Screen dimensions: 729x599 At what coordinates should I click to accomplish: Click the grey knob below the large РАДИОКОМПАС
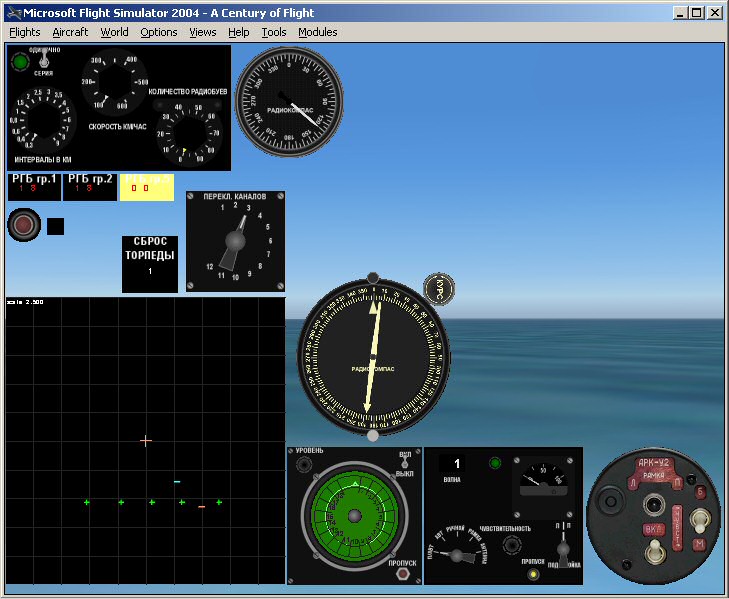(x=373, y=436)
